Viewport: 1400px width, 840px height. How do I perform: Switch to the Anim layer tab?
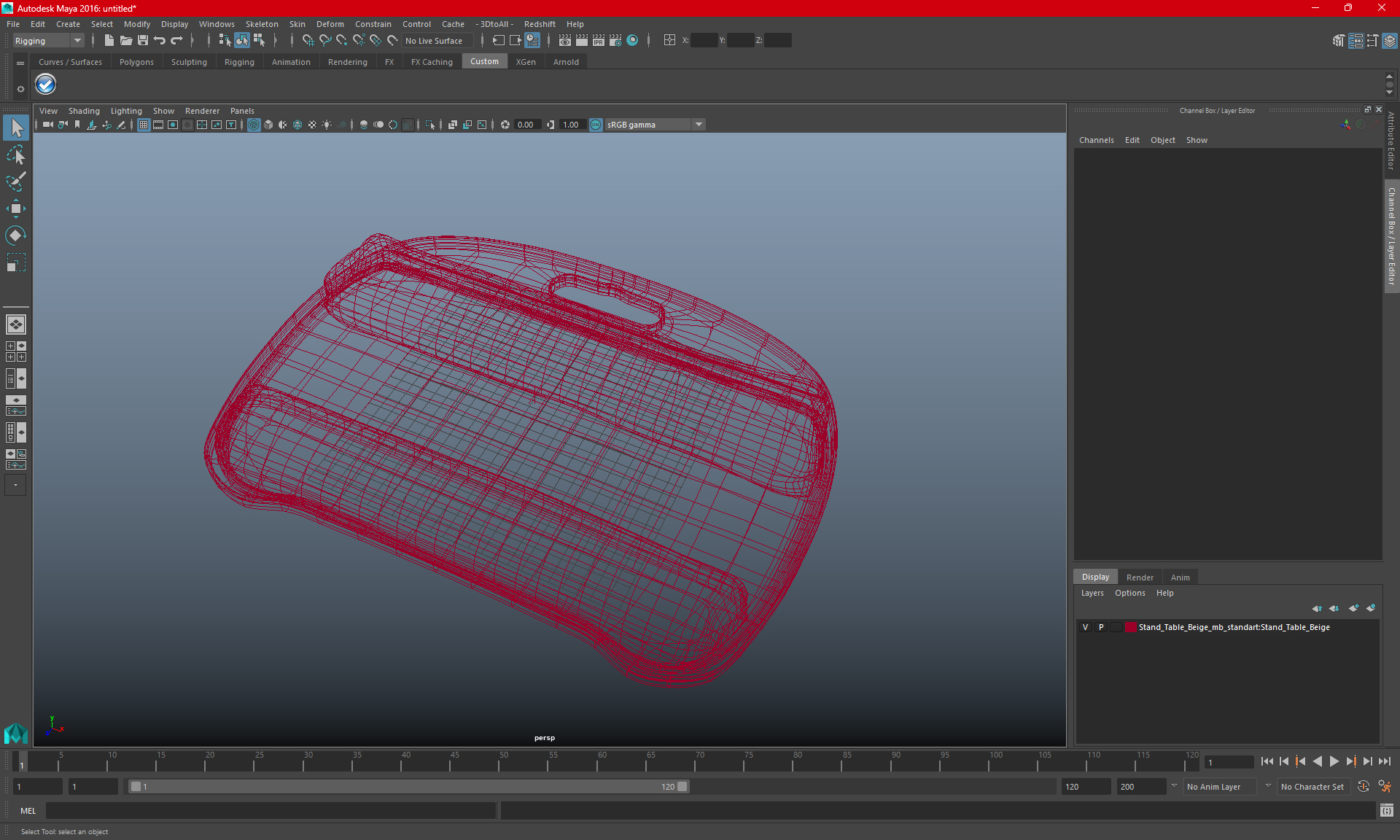(1180, 577)
